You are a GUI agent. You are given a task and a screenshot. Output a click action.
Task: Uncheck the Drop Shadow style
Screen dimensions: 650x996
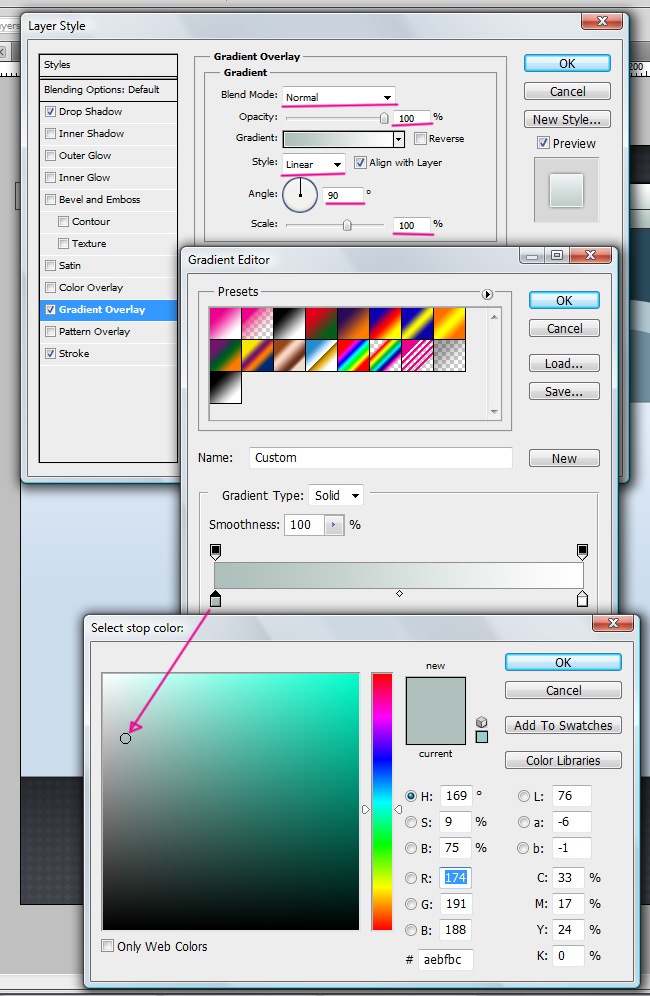[51, 112]
